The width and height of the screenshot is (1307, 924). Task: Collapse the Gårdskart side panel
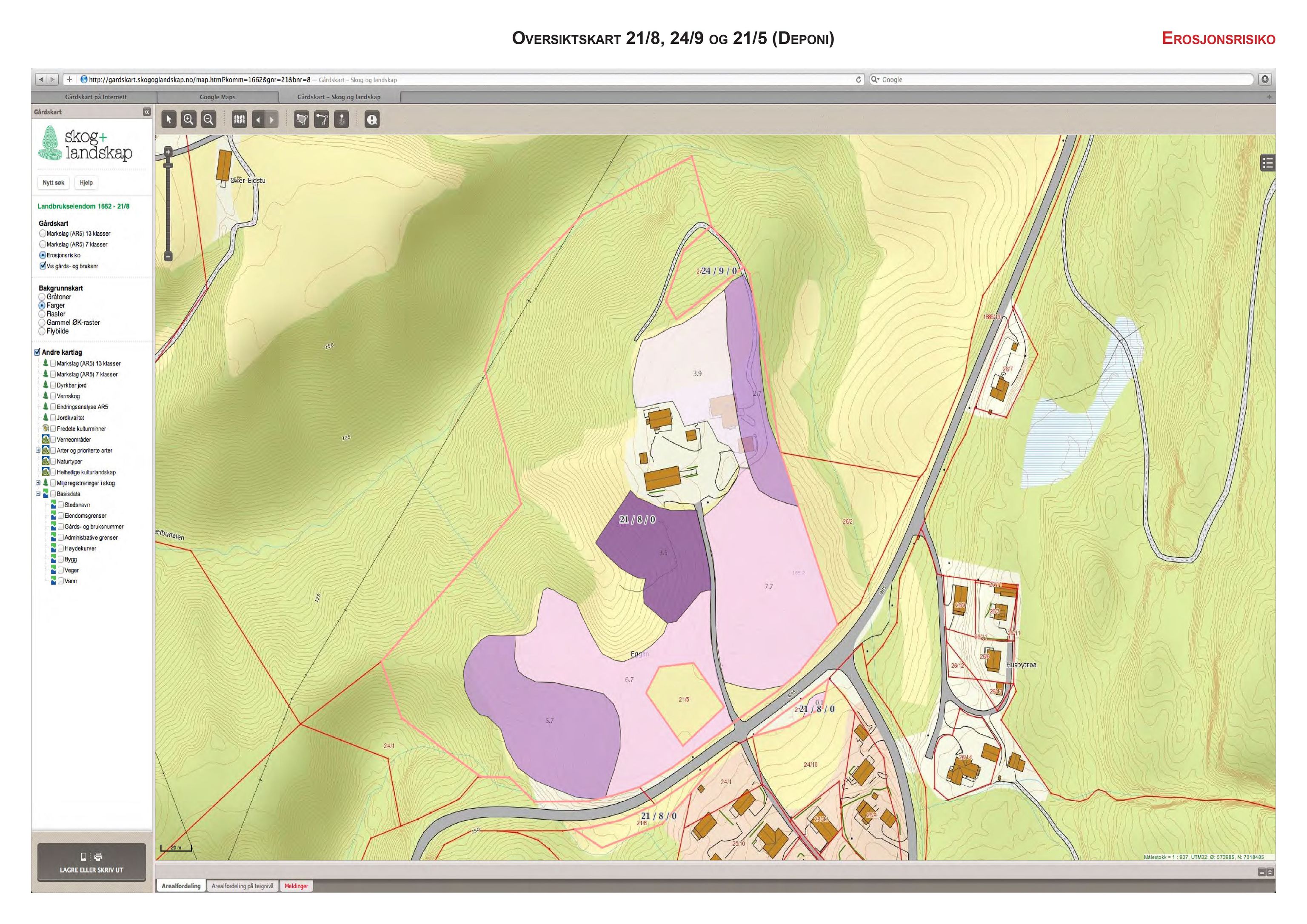[147, 112]
